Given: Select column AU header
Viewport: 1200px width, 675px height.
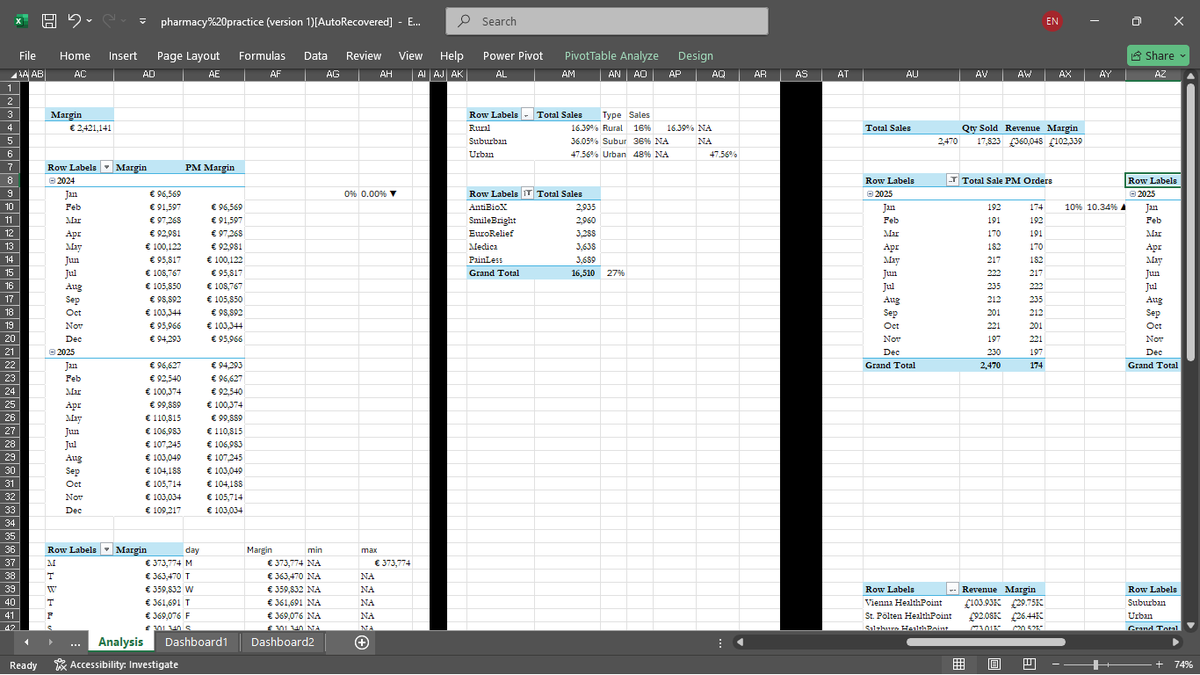Looking at the screenshot, I should point(911,74).
